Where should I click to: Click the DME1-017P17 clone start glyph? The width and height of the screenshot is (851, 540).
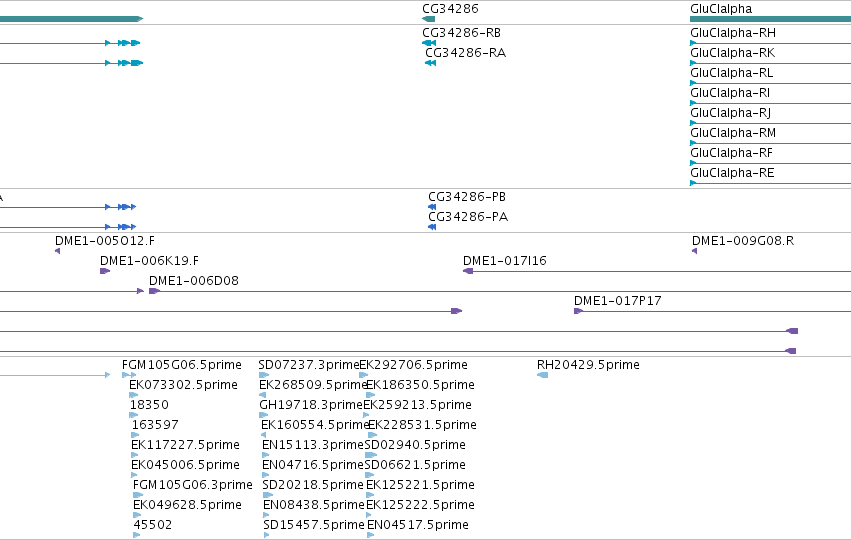pos(579,311)
